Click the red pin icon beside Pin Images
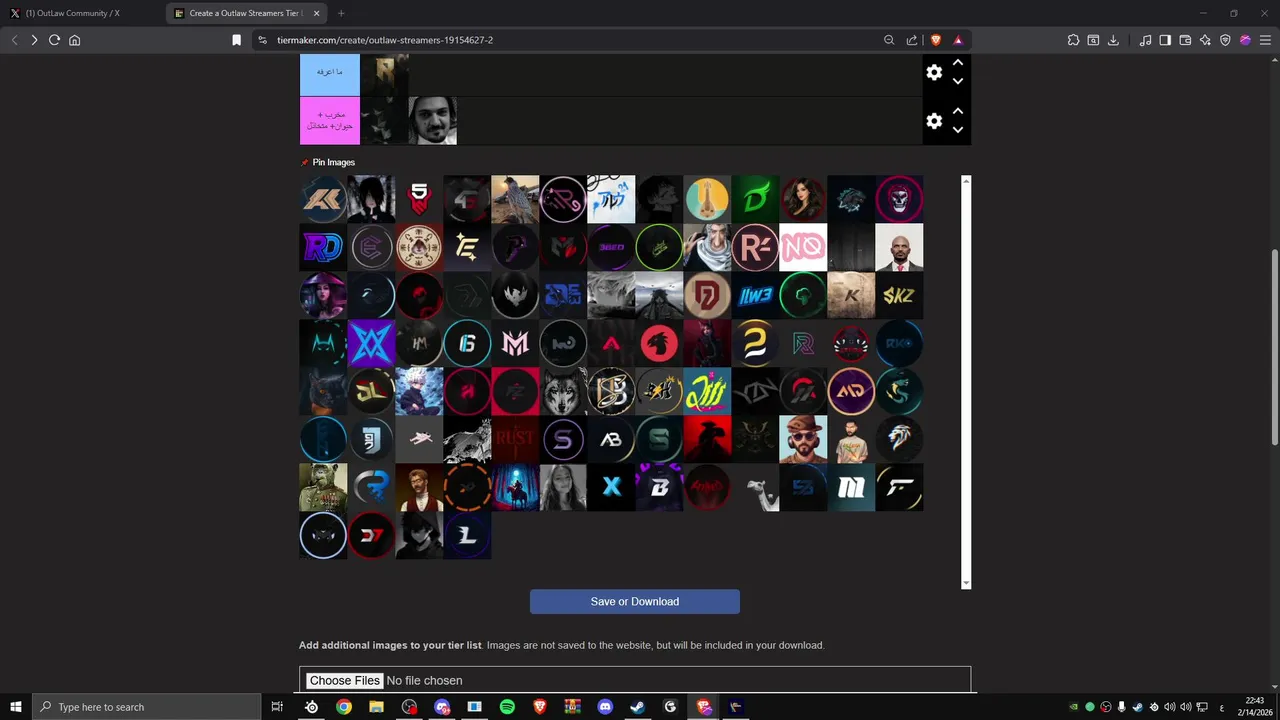Screen dimensions: 1280x720 tap(305, 162)
